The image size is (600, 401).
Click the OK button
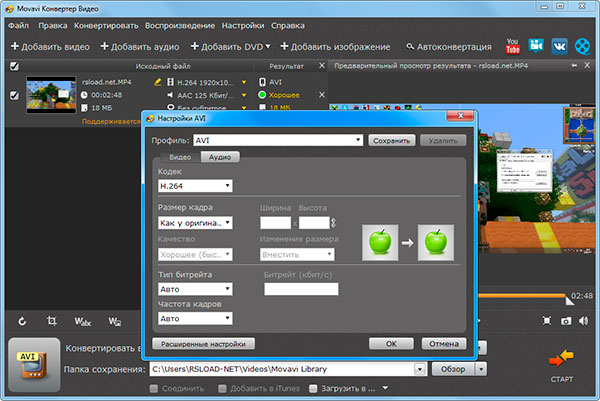tap(391, 344)
